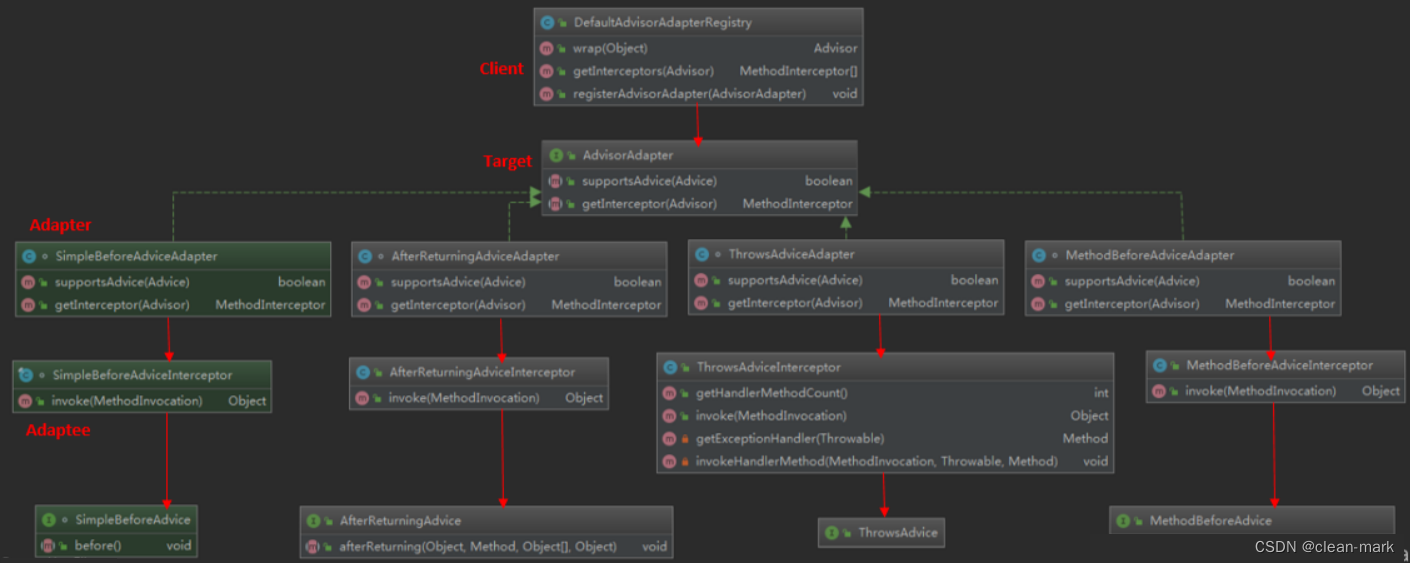Click the class icon of MethodBeforeAdviceAdapter
Screen dimensions: 1410x563
point(1038,256)
